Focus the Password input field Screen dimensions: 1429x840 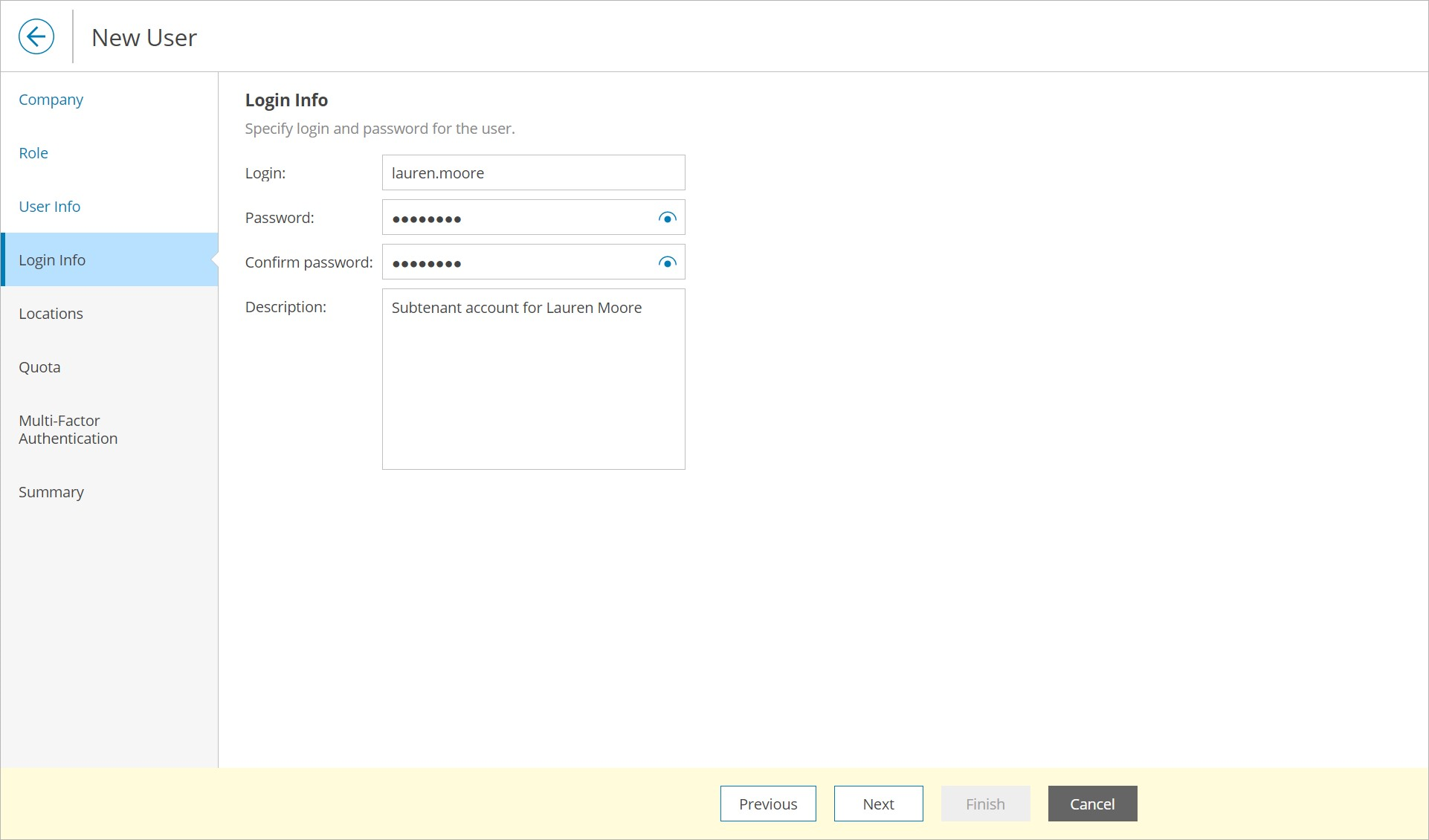pyautogui.click(x=518, y=218)
